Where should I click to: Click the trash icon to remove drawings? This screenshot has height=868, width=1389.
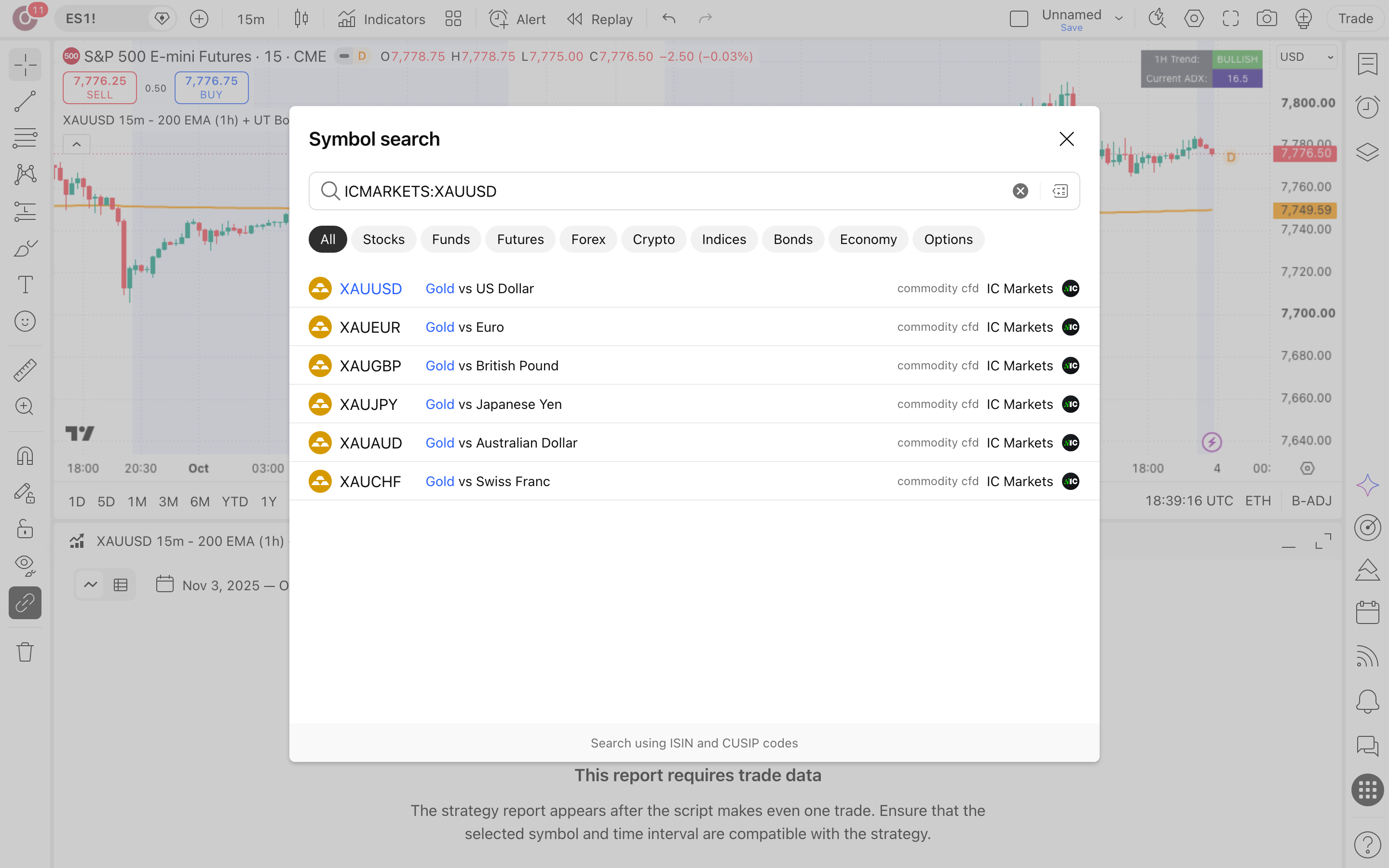pyautogui.click(x=25, y=651)
